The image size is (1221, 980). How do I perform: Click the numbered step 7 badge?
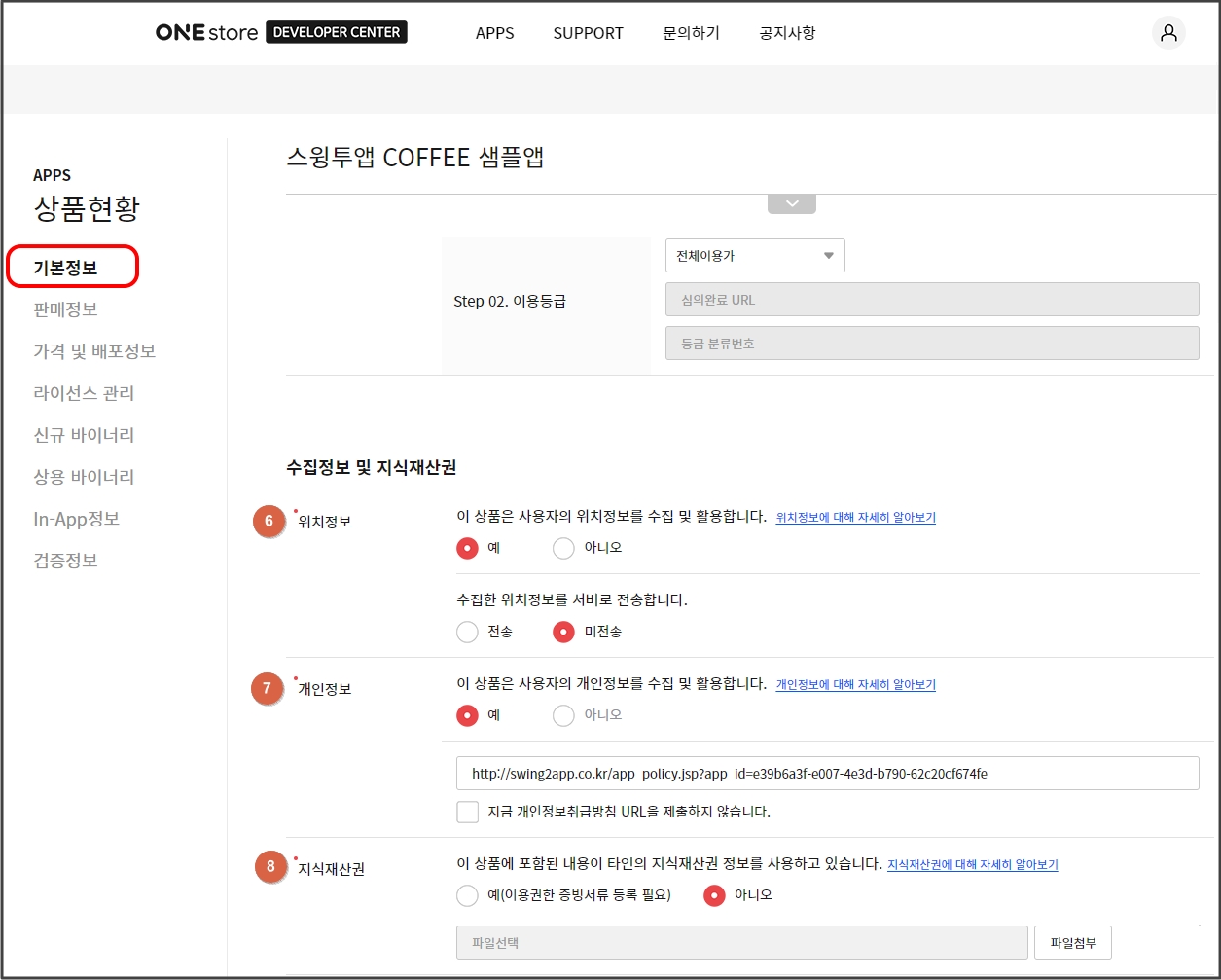pos(268,689)
